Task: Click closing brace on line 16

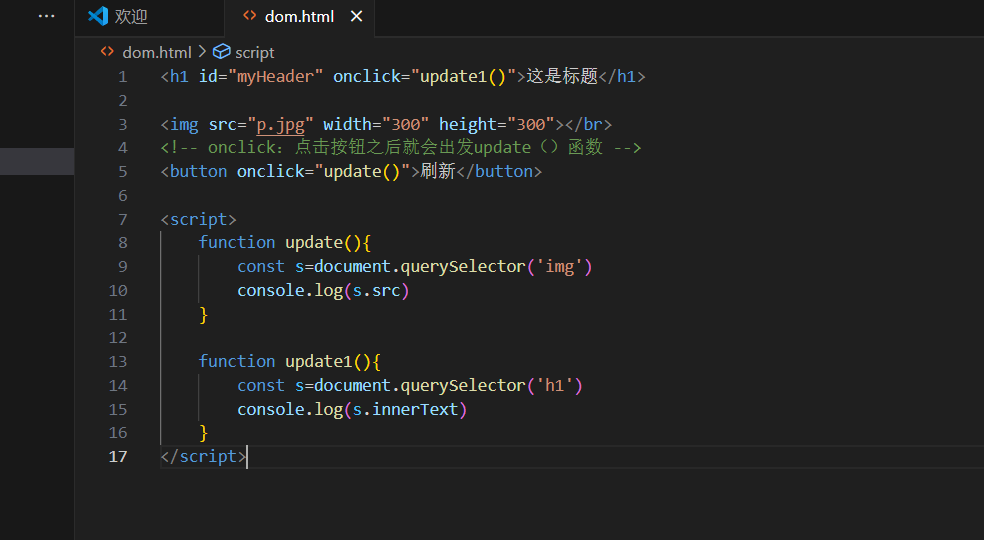Action: [203, 433]
